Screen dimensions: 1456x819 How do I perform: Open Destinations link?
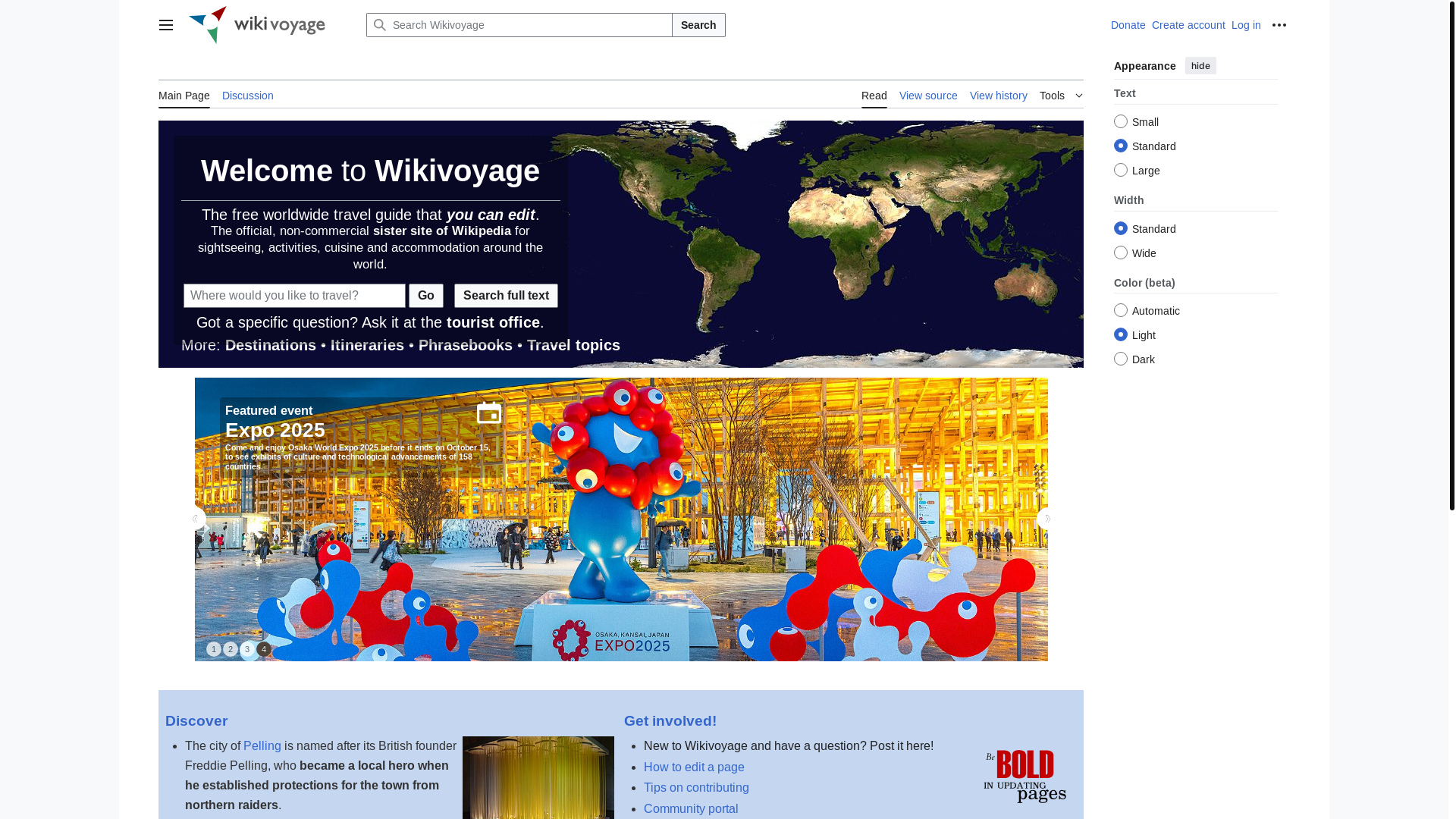(x=271, y=345)
